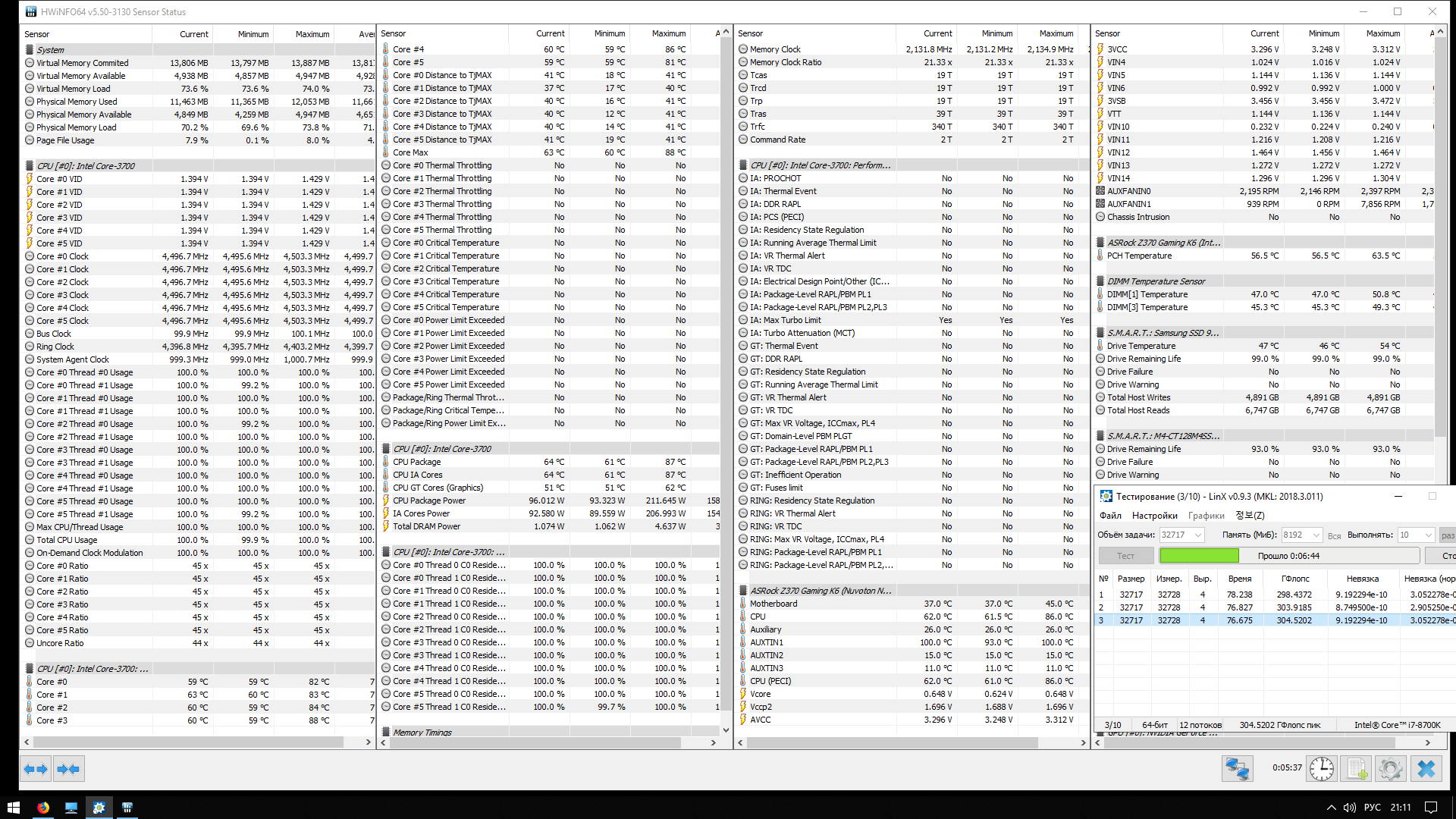Open Firefox from the taskbar
The height and width of the screenshot is (819, 1456).
click(x=43, y=808)
